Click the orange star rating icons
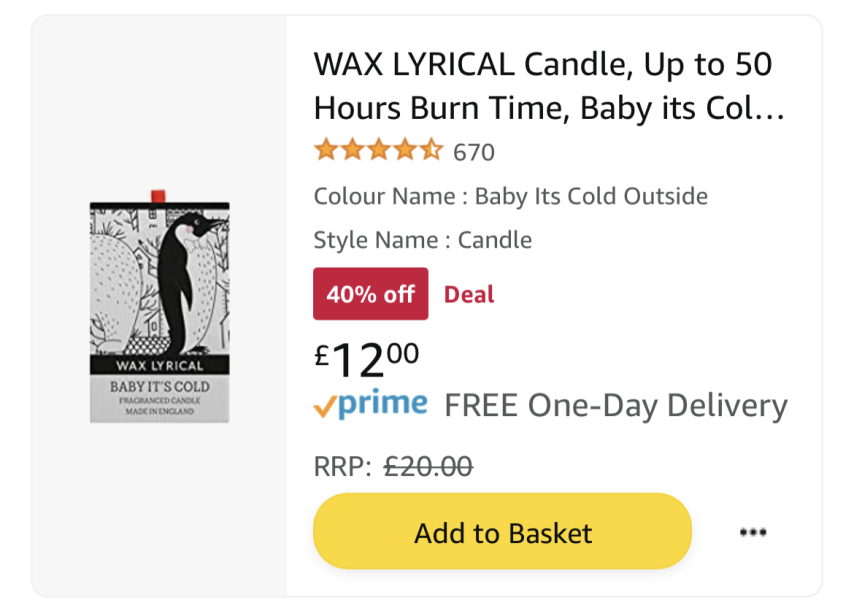Image resolution: width=854 pixels, height=600 pixels. 377,151
